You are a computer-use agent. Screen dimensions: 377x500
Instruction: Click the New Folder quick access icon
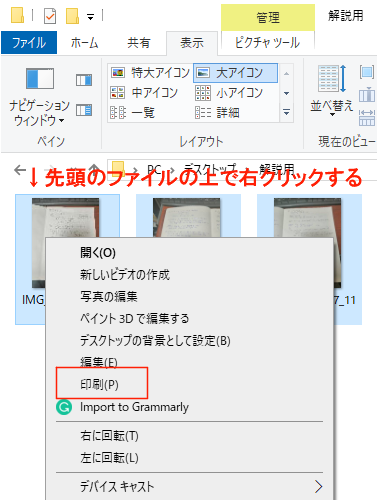click(72, 16)
